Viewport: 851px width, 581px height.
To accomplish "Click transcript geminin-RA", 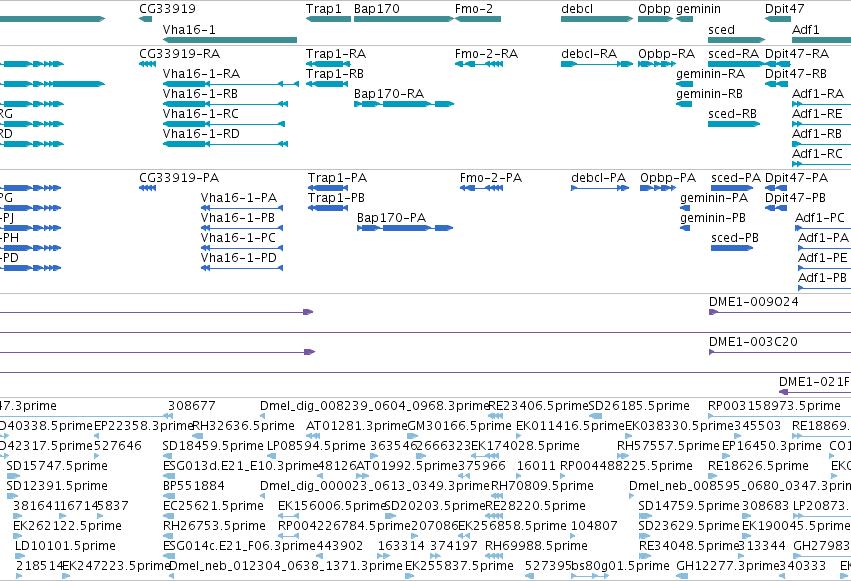I will click(x=684, y=84).
